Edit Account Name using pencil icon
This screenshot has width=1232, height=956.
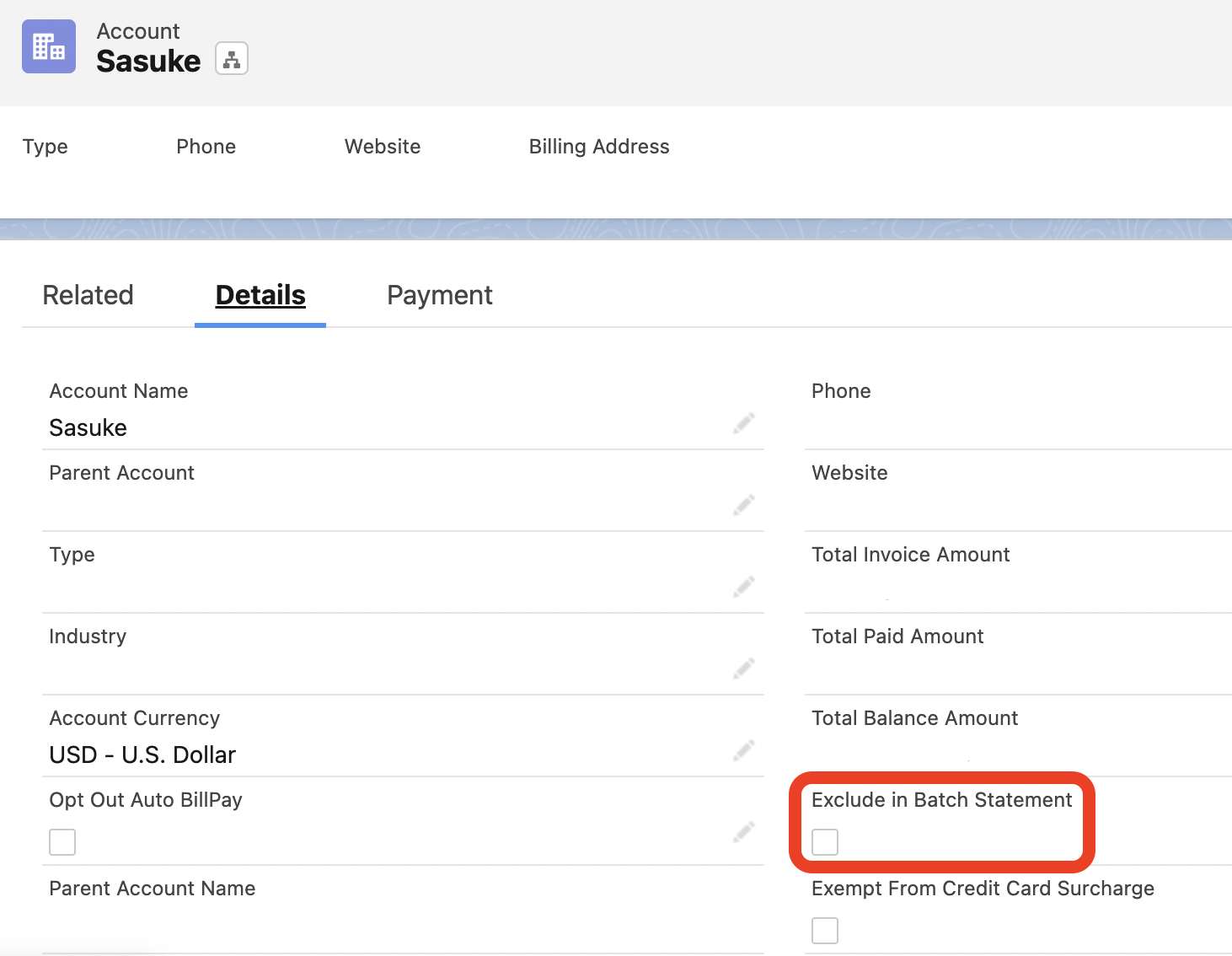(743, 423)
